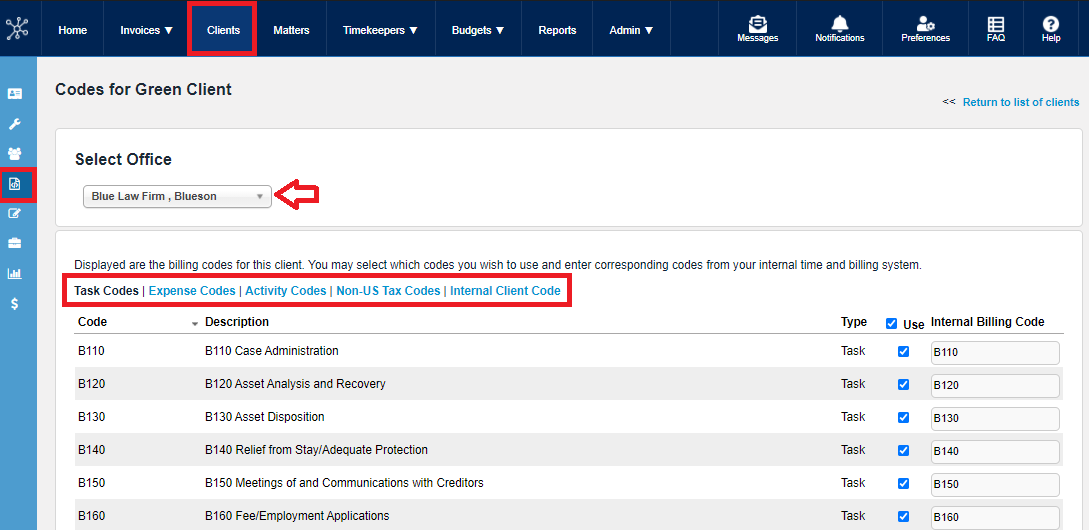This screenshot has height=531, width=1089.
Task: Sort by Code column arrow
Action: click(x=195, y=323)
